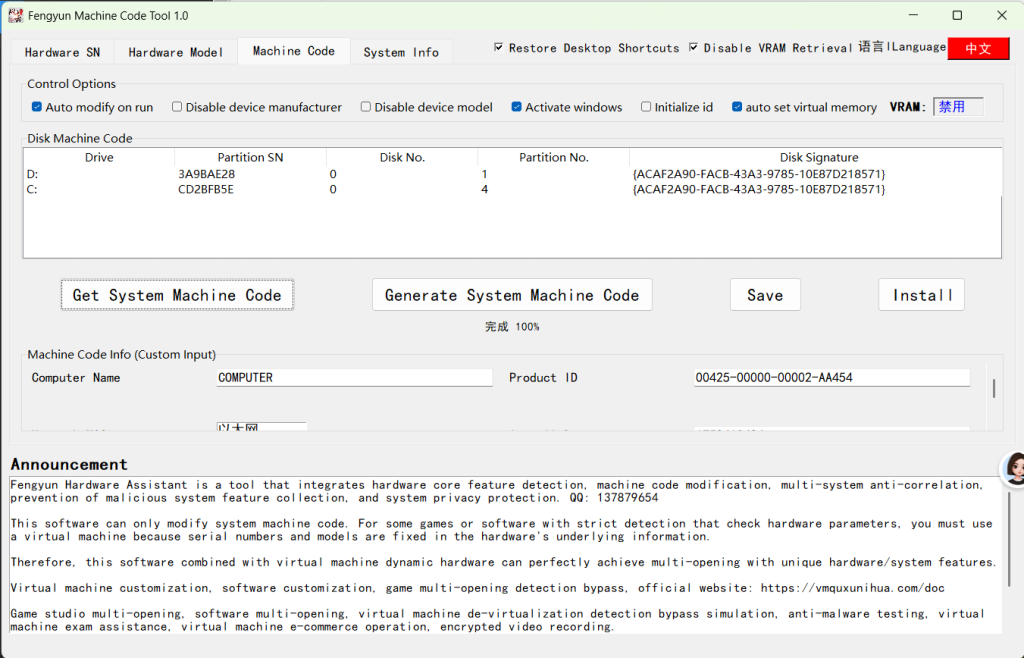Toggle the Auto modify on run checkbox
The image size is (1024, 658).
[37, 107]
